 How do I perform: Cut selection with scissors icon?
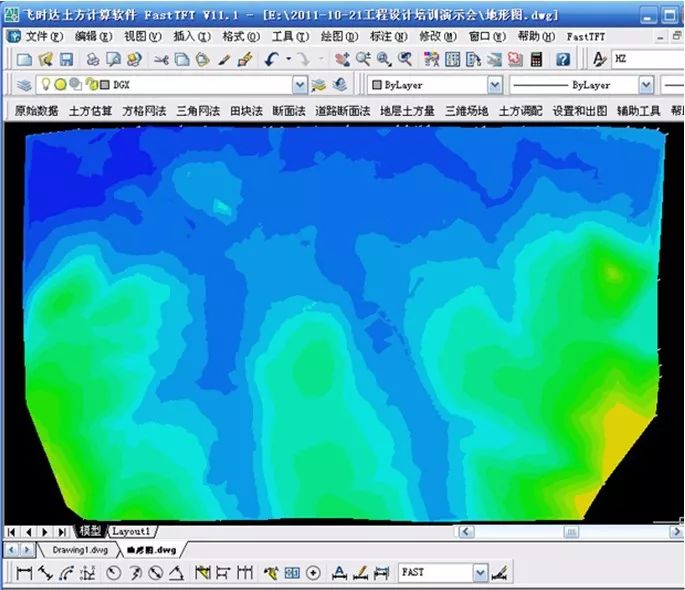click(161, 59)
